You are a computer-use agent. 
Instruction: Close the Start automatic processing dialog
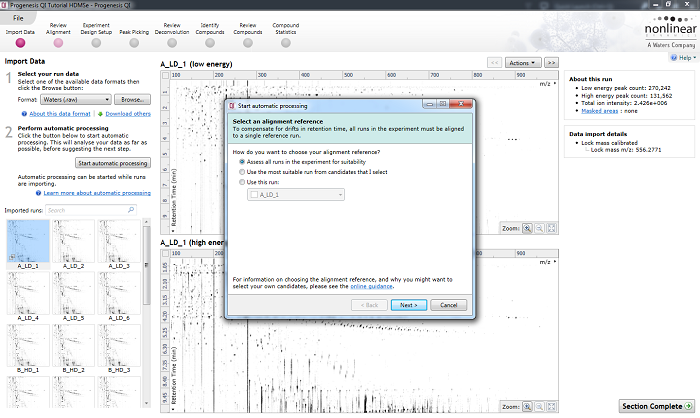(x=461, y=104)
